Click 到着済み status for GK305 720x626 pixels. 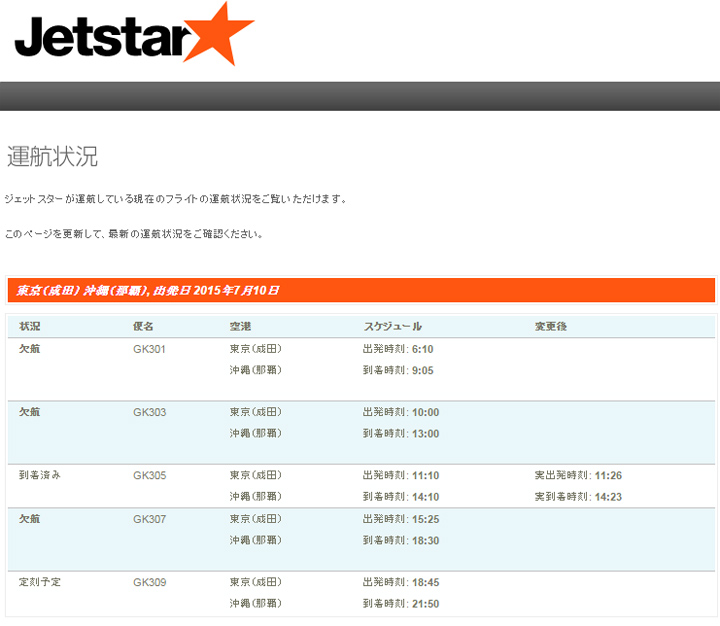39,475
